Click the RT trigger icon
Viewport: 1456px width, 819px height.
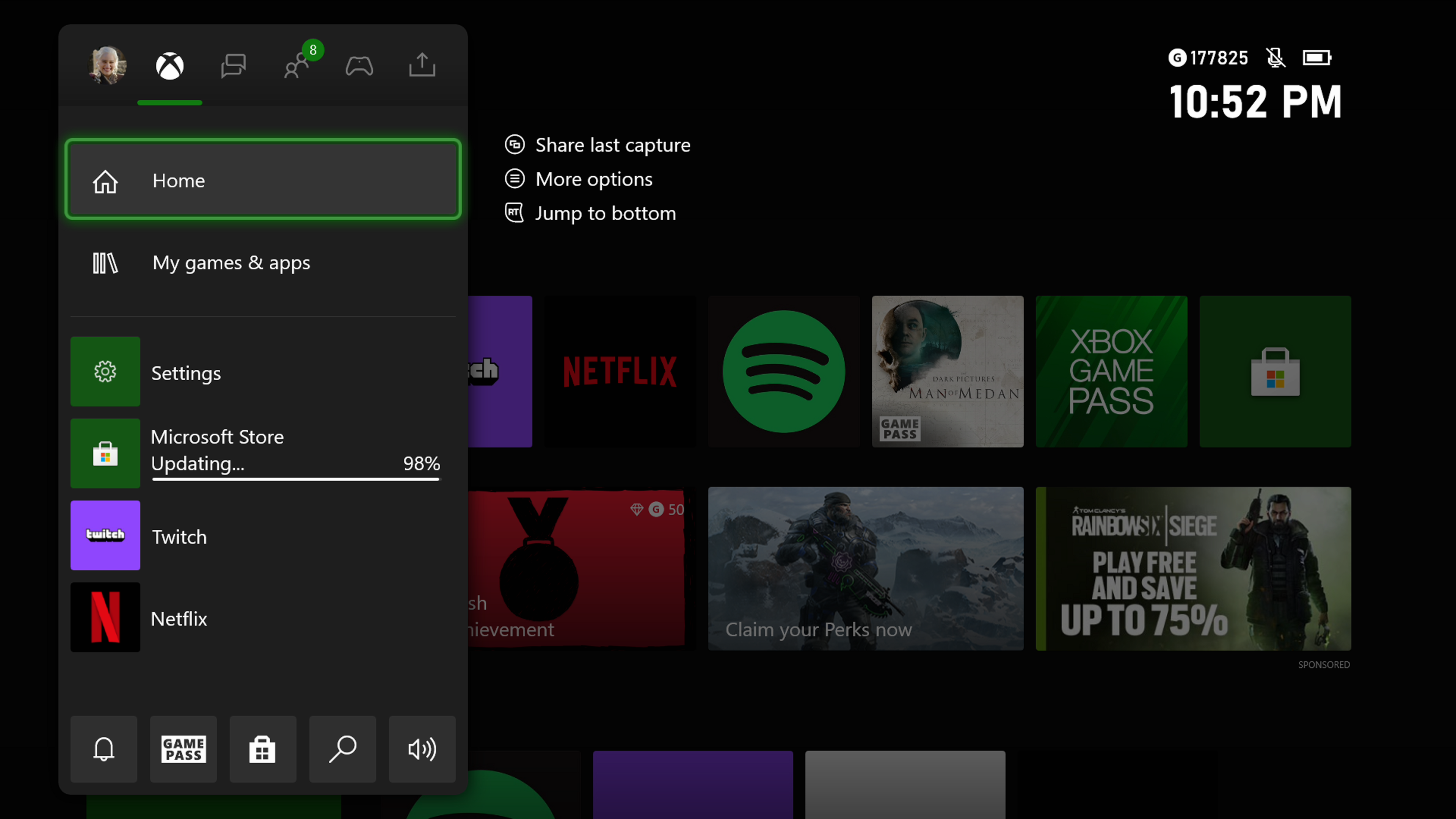515,212
